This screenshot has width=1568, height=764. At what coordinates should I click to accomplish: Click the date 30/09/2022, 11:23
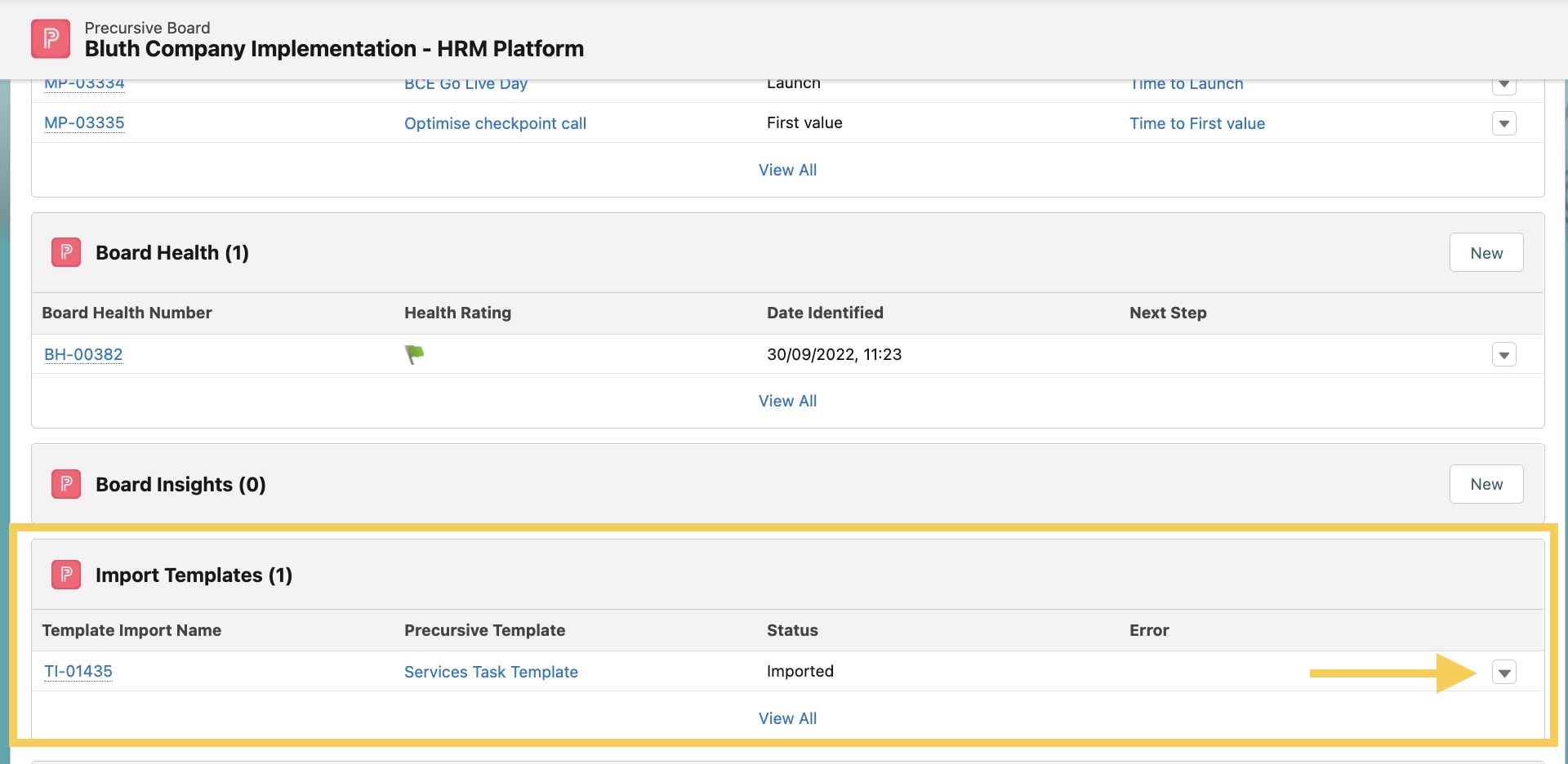click(834, 354)
